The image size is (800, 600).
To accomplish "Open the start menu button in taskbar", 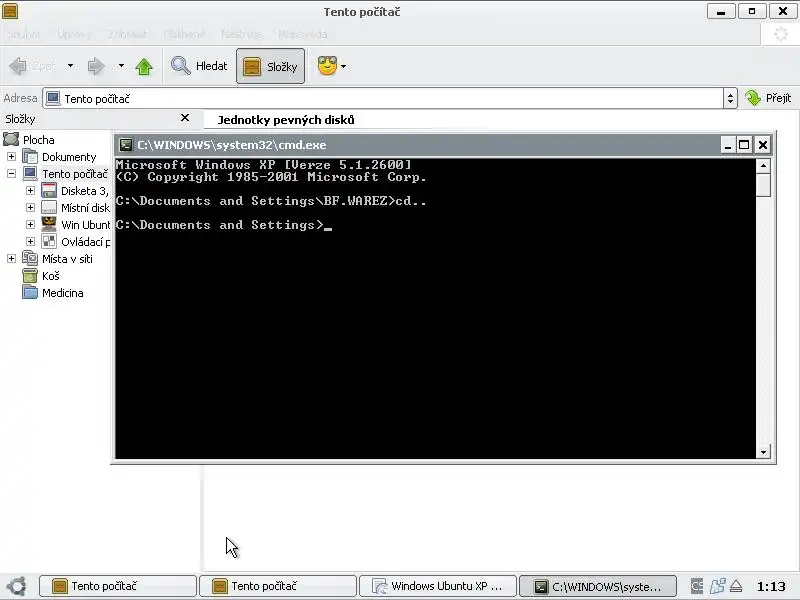I will [16, 586].
